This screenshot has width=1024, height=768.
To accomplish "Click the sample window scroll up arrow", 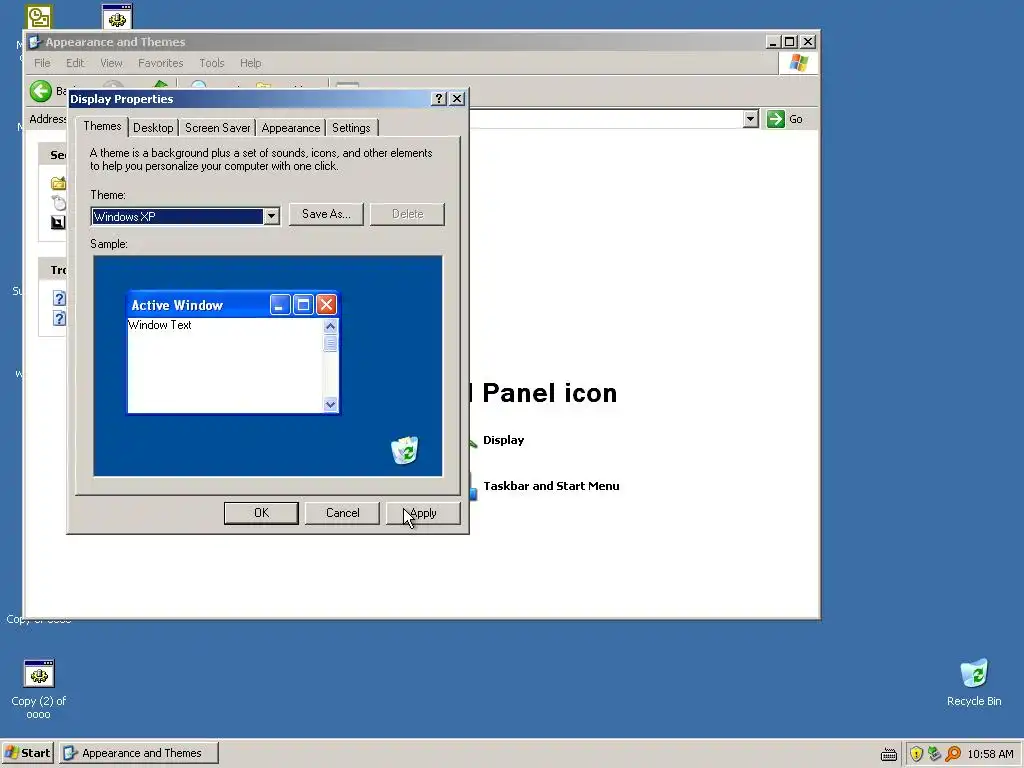I will [330, 326].
